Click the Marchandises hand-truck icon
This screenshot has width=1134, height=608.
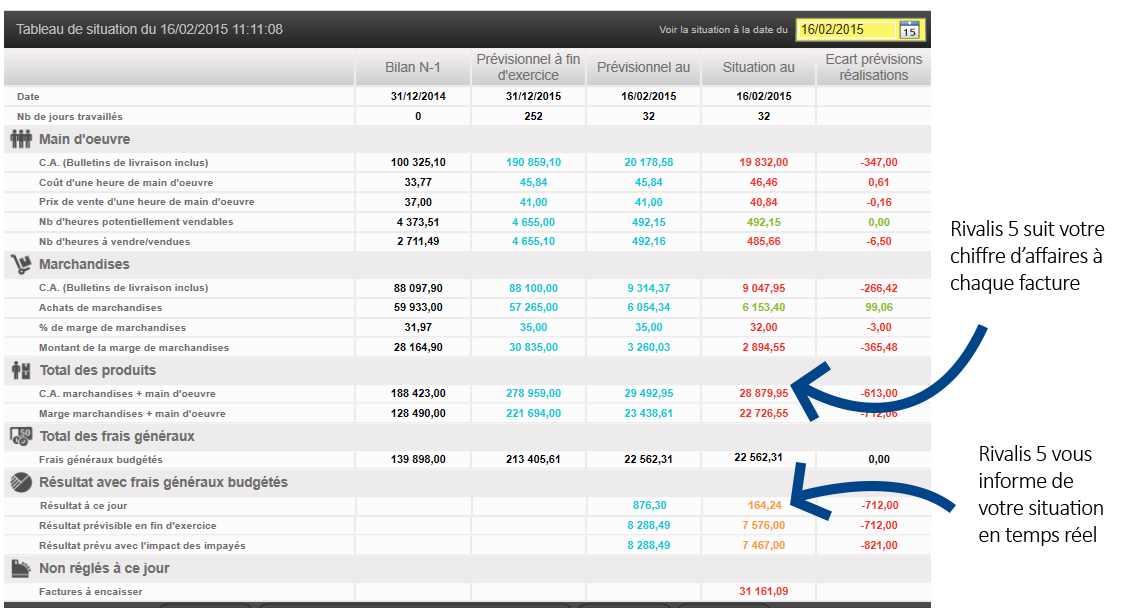pyautogui.click(x=21, y=265)
